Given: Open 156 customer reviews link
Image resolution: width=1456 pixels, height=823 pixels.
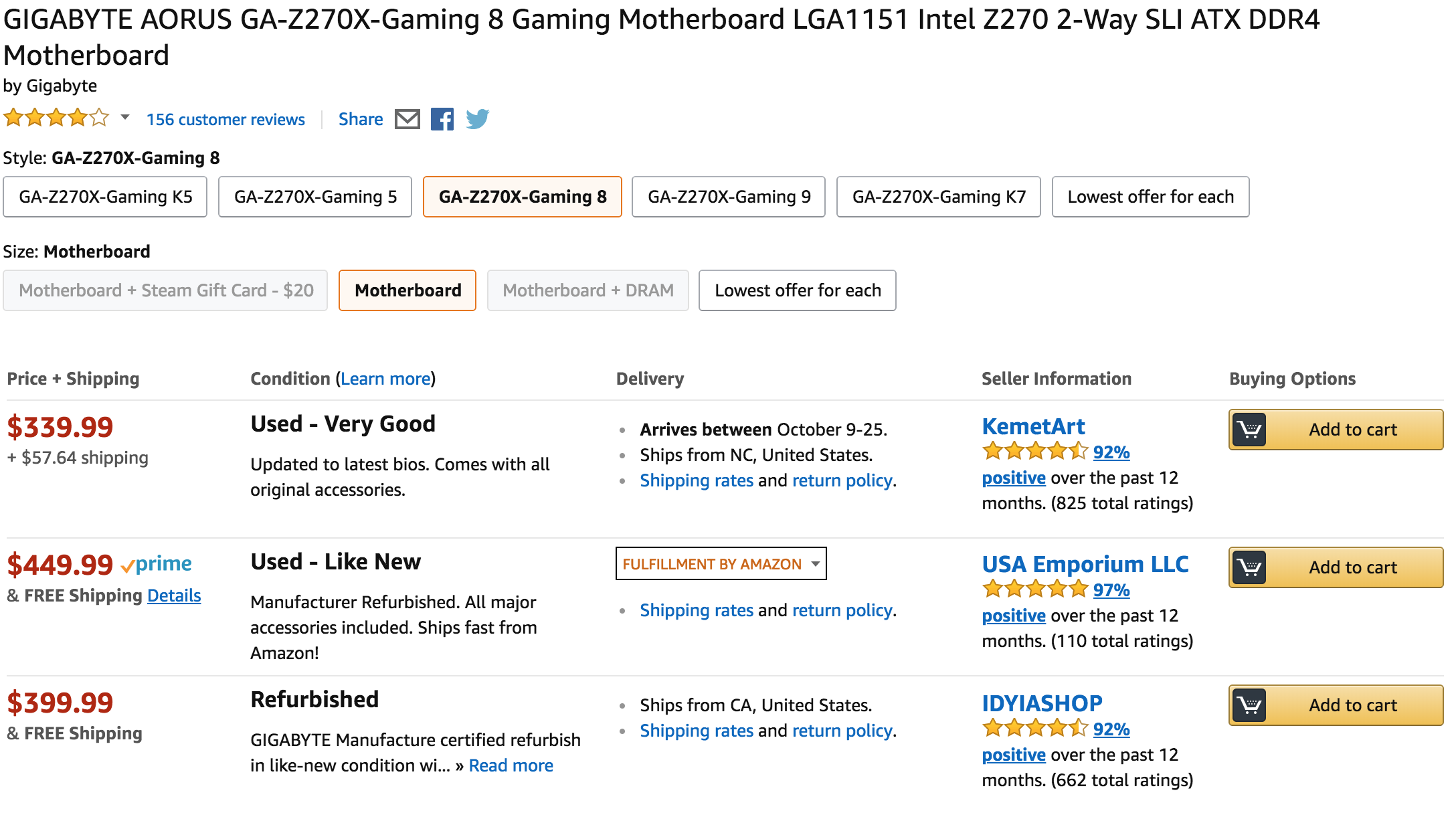Looking at the screenshot, I should pyautogui.click(x=225, y=120).
